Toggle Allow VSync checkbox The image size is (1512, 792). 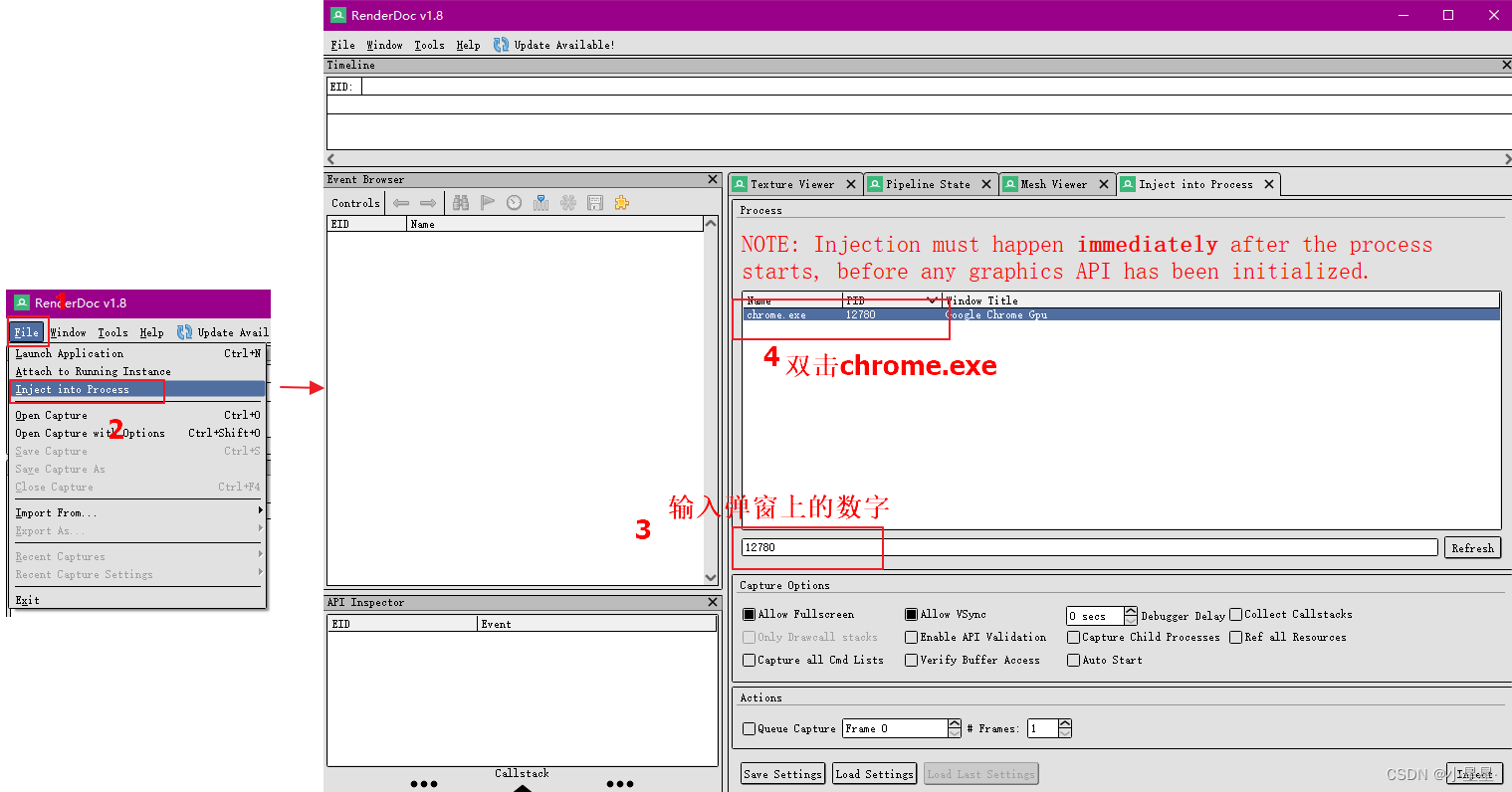(911, 614)
